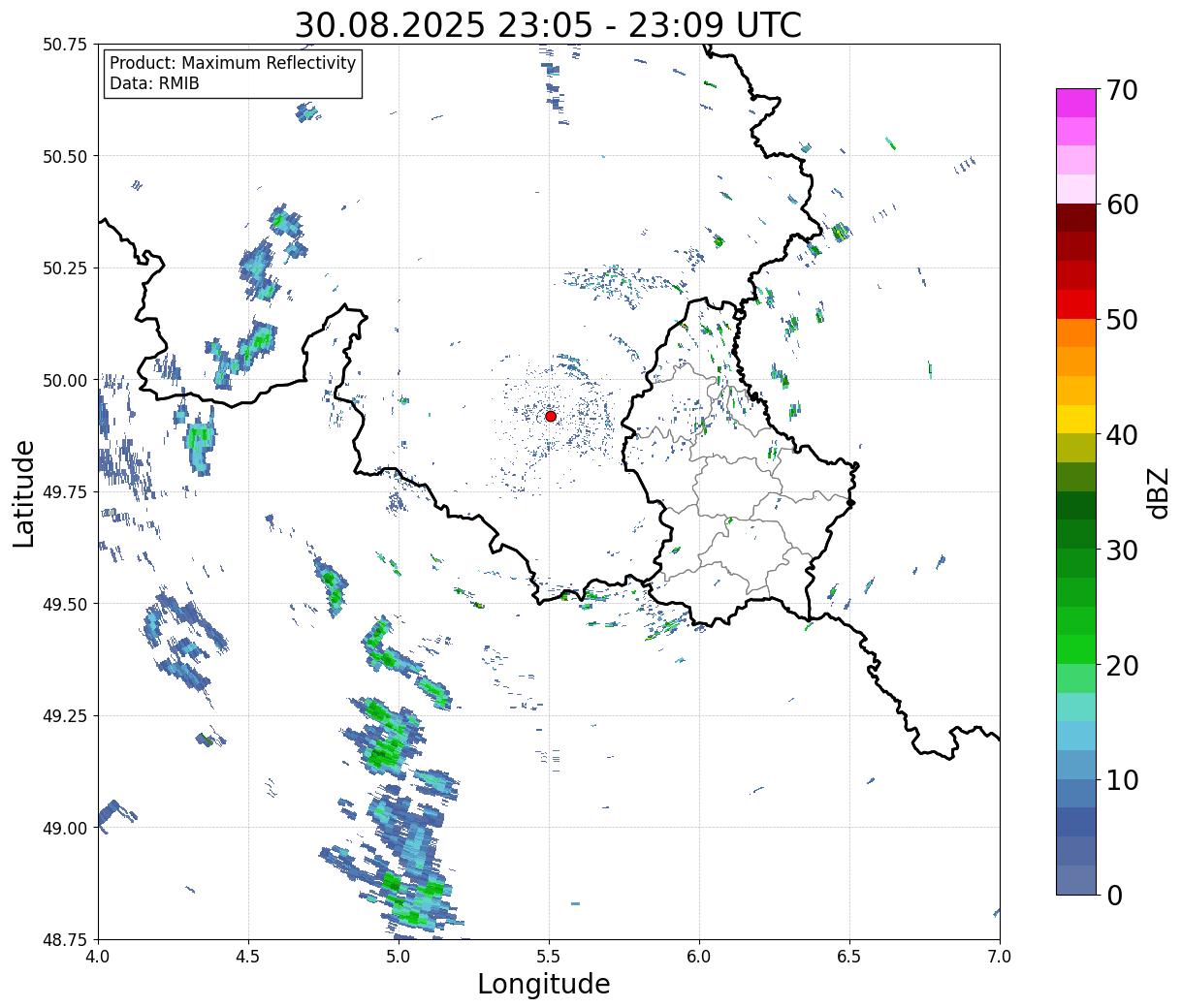
Task: Click the yellow 40 dBZ colorbar segment
Action: point(1076,420)
